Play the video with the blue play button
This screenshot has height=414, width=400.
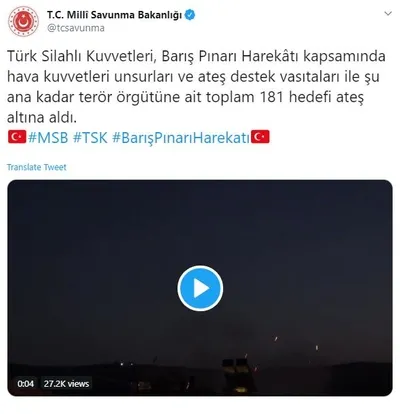pyautogui.click(x=200, y=288)
